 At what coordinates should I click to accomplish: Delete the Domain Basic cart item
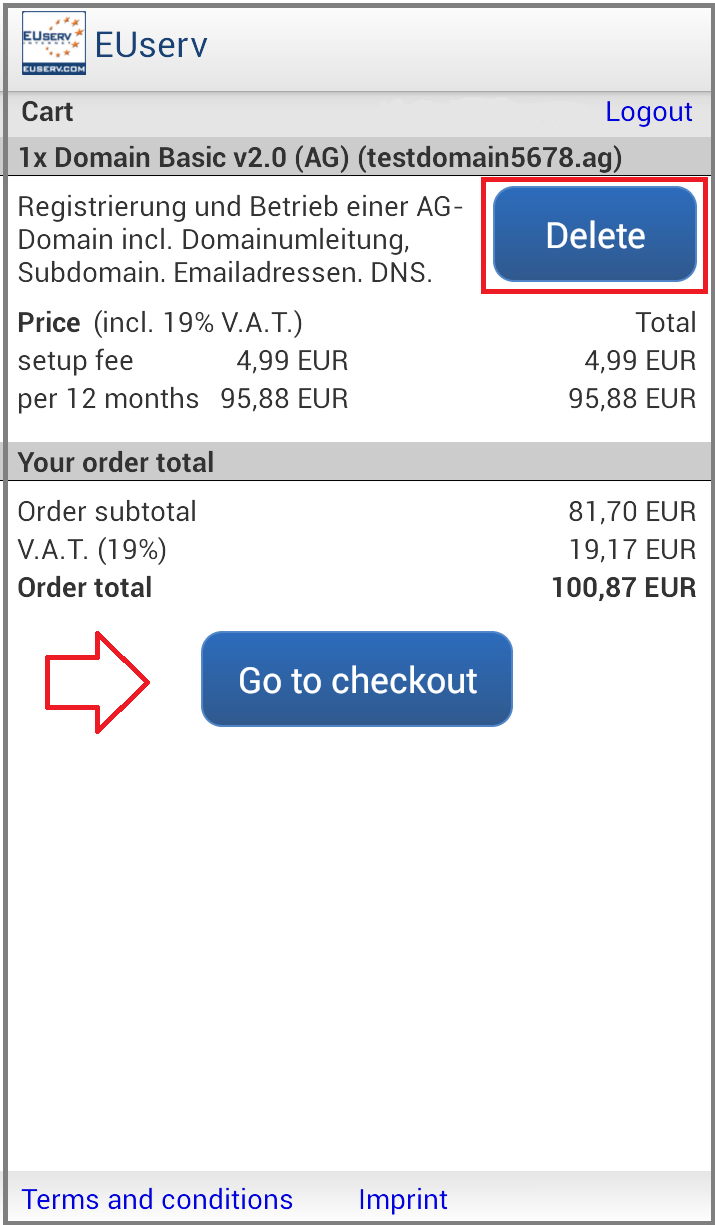[x=595, y=235]
